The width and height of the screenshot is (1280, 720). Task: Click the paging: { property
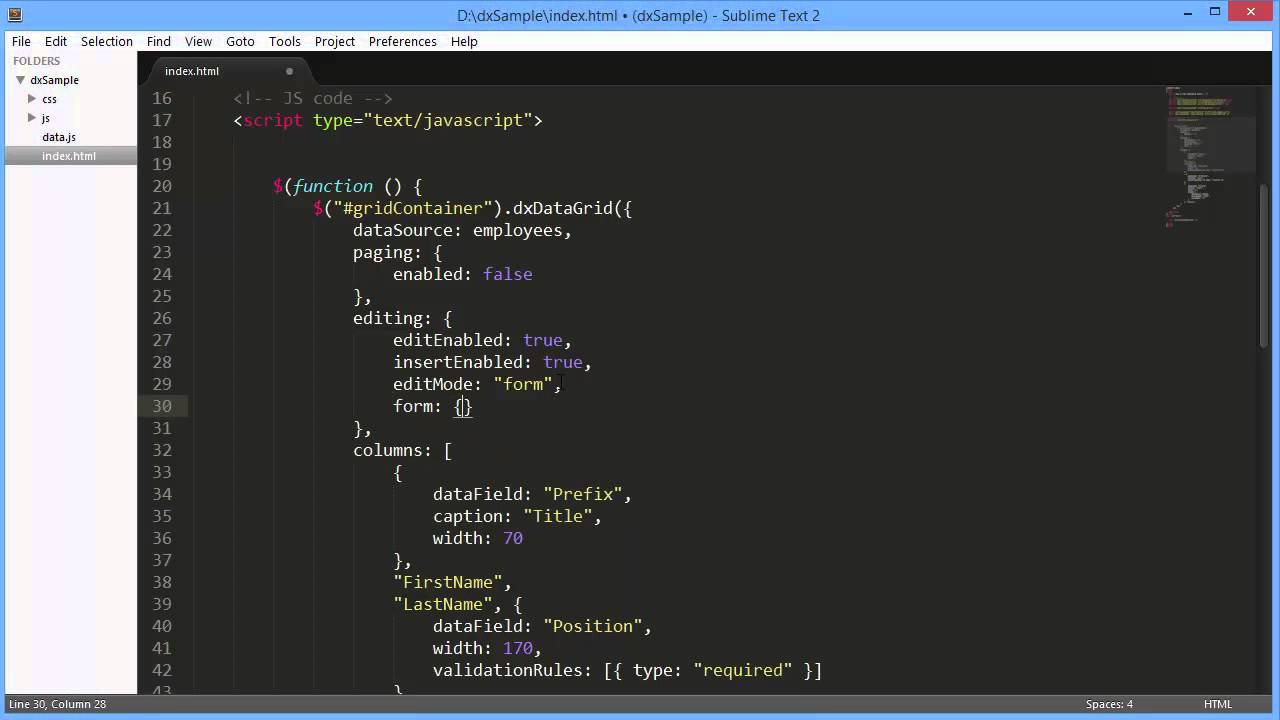coord(397,252)
